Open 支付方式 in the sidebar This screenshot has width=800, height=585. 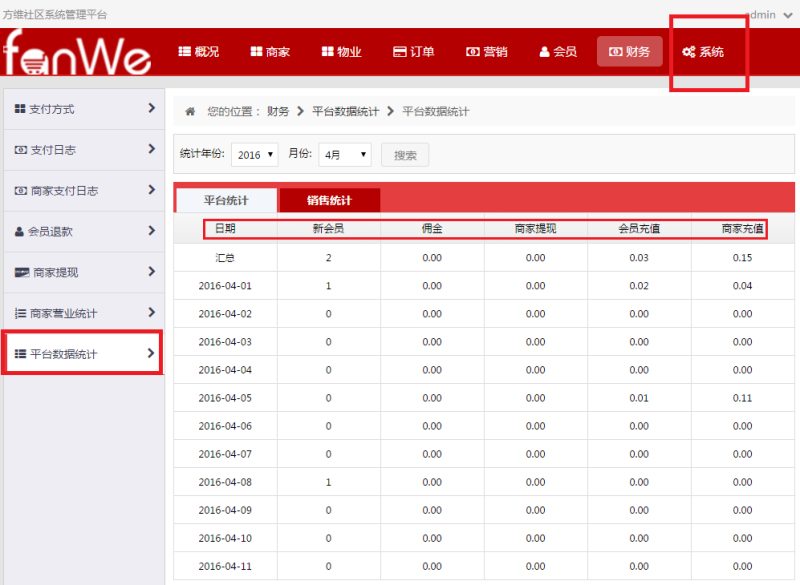click(80, 108)
